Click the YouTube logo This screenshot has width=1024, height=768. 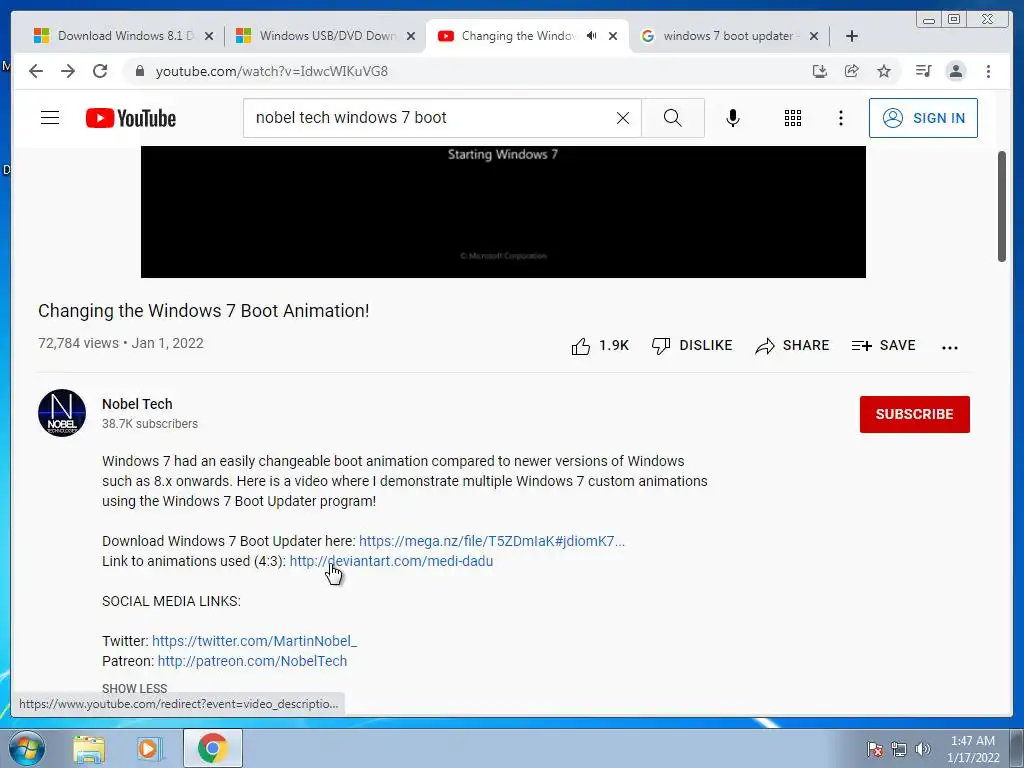(x=131, y=118)
